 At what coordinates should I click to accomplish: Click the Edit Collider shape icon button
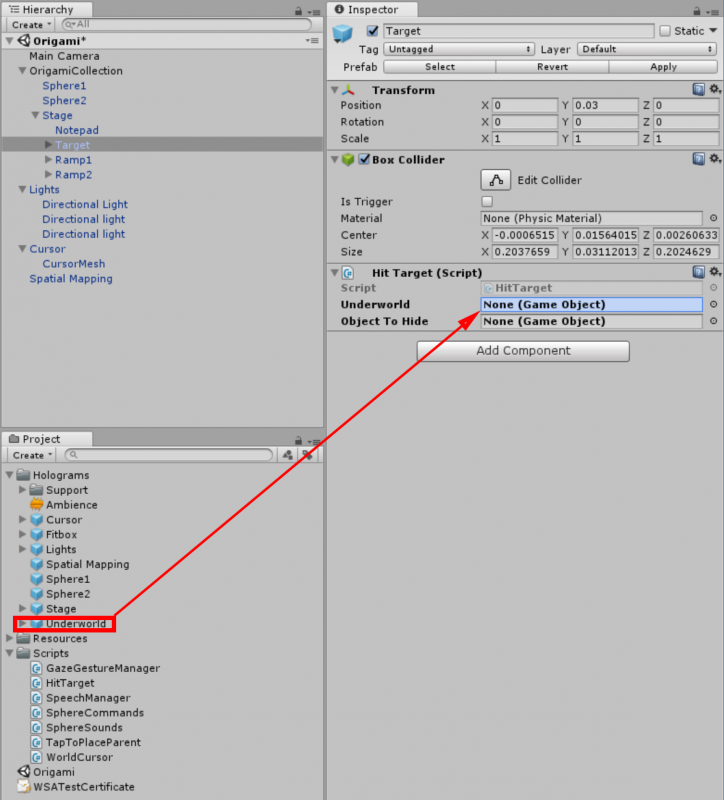(496, 180)
